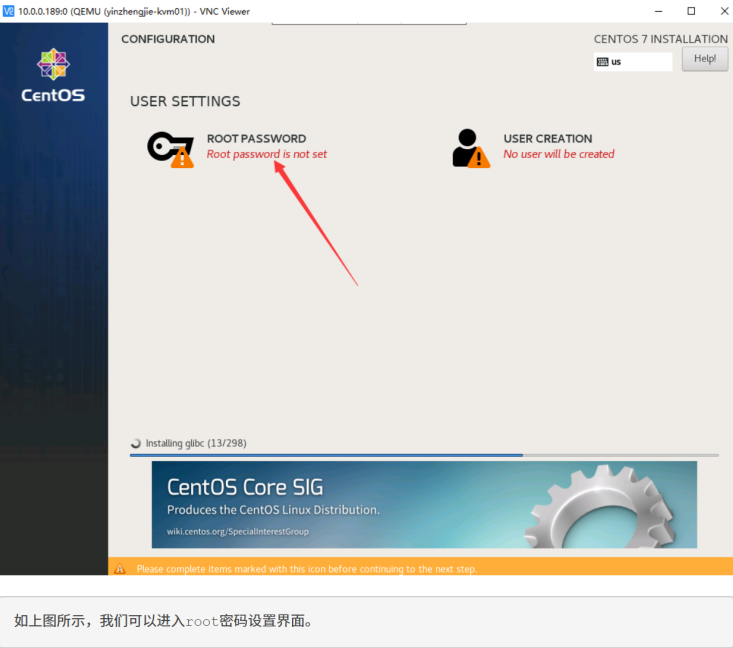
Task: Click the warning triangle in orange bar
Action: coord(120,569)
